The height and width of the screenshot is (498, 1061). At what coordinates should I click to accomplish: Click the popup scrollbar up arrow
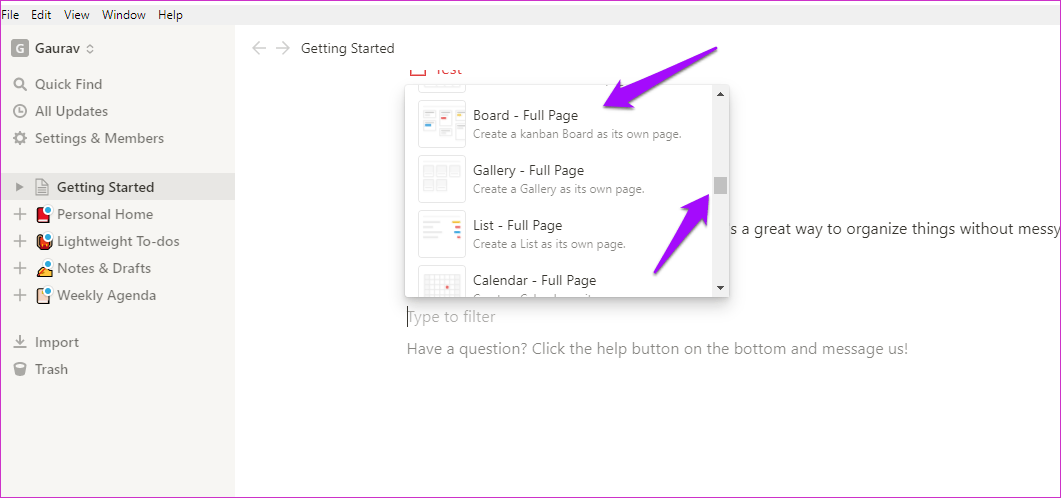[x=721, y=94]
